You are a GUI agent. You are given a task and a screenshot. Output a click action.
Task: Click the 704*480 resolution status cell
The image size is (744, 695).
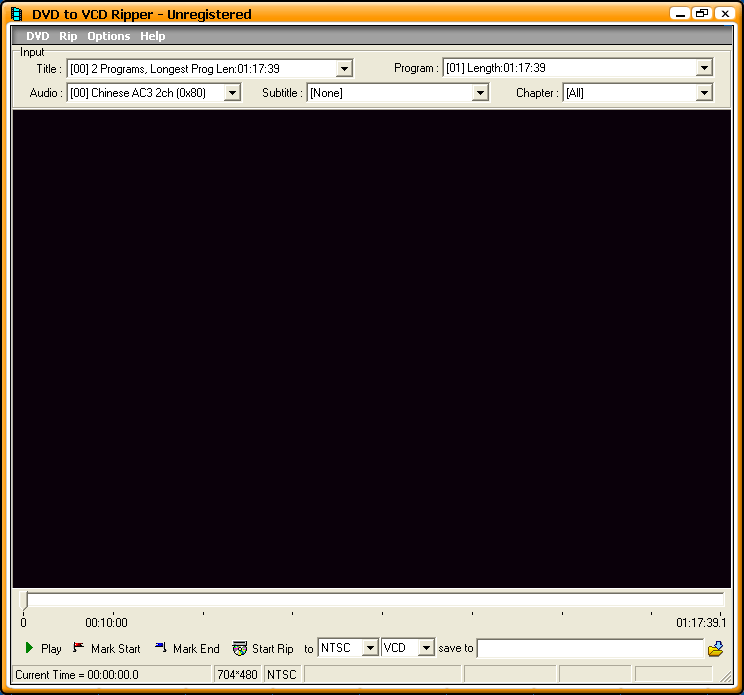pyautogui.click(x=237, y=675)
